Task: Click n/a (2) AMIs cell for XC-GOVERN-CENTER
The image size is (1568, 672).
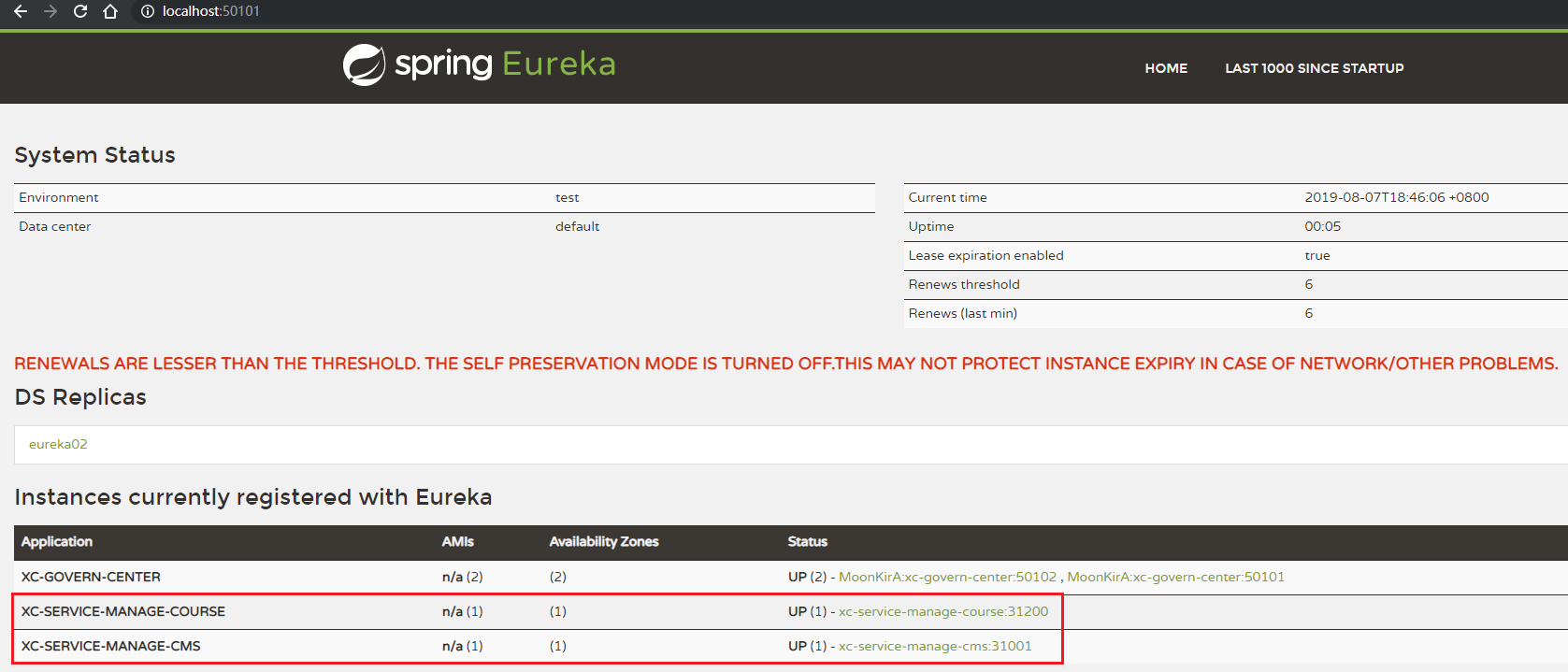Action: [x=463, y=577]
